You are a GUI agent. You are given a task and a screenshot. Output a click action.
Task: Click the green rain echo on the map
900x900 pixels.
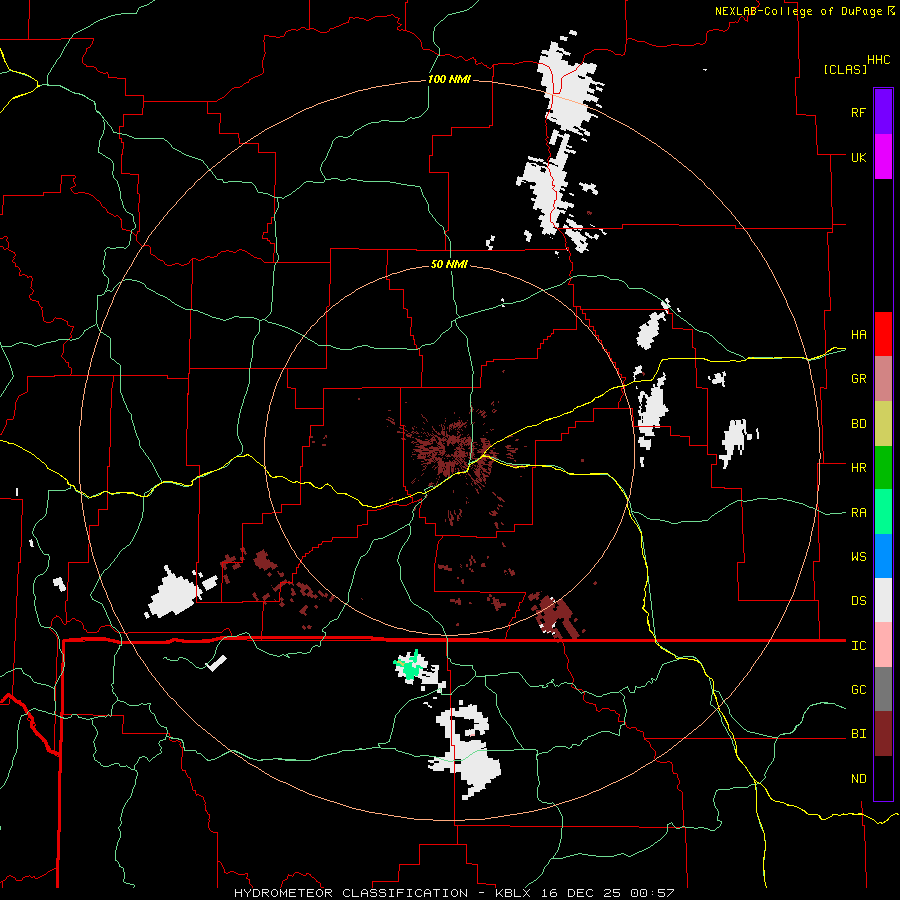(410, 668)
